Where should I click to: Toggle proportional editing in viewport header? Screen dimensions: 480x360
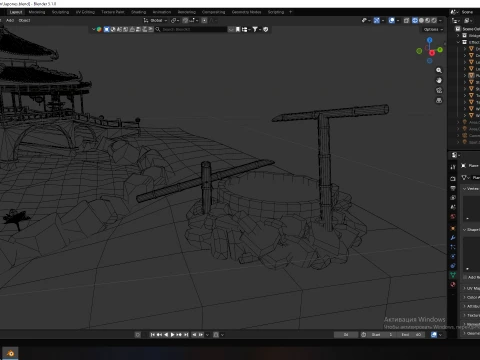(204, 20)
